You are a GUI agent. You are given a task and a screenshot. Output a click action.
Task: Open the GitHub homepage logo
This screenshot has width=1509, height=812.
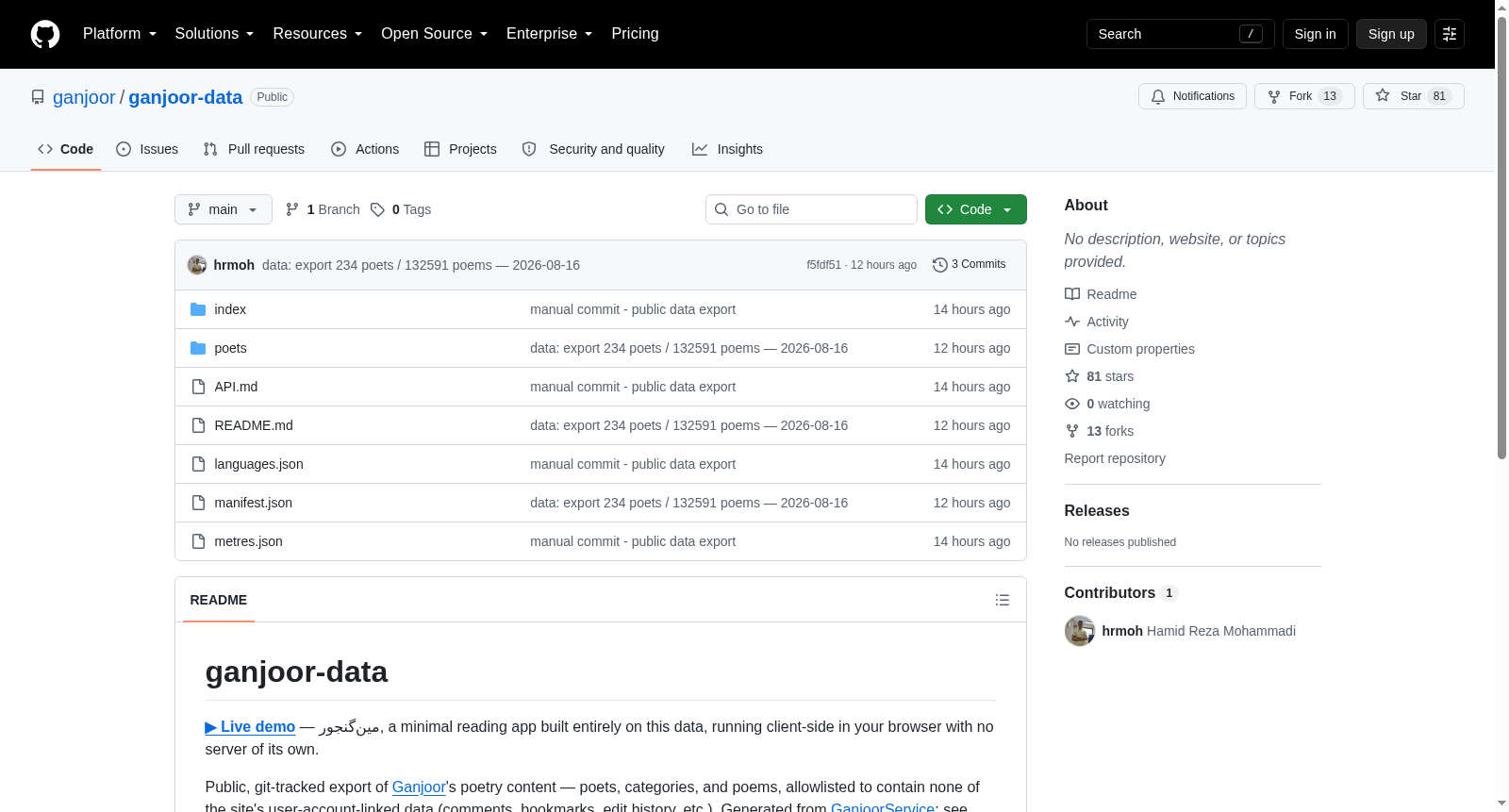pyautogui.click(x=45, y=34)
